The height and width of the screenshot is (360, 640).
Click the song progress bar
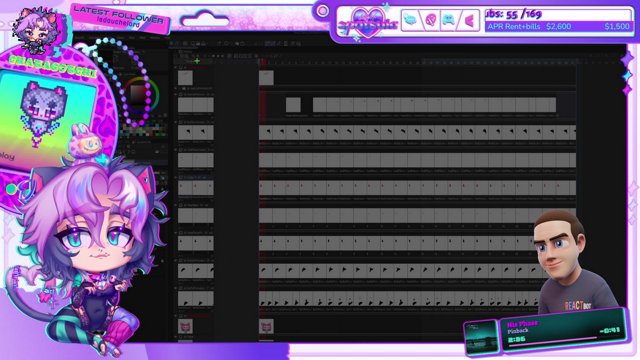552,342
